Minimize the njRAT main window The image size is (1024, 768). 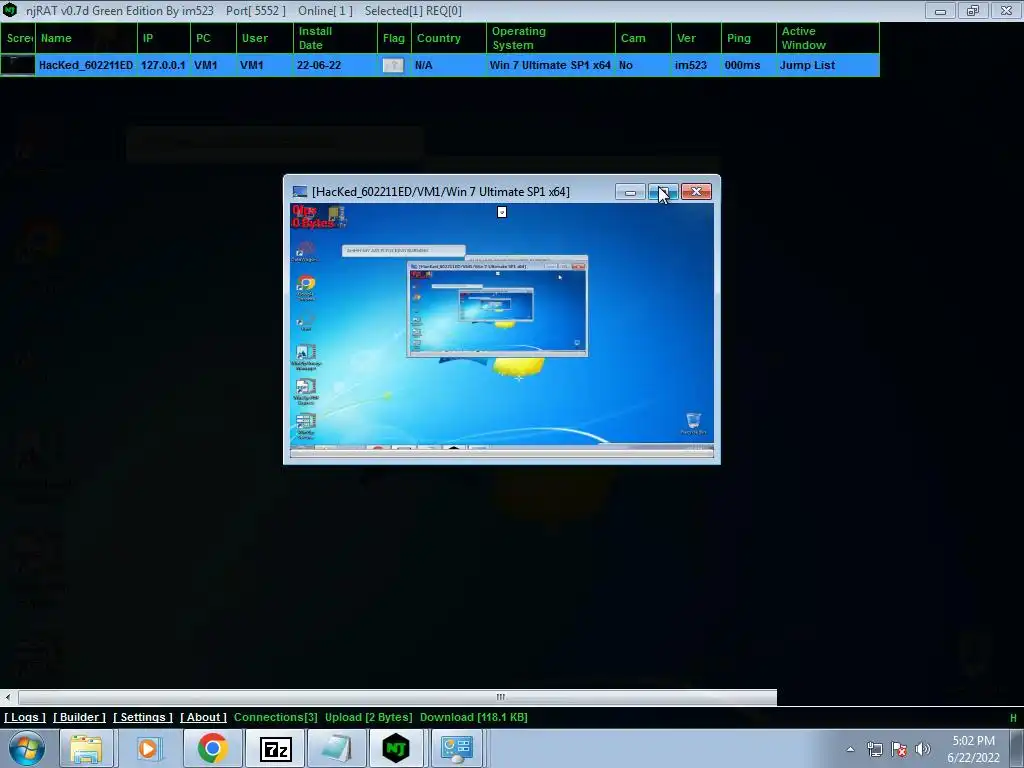[940, 10]
